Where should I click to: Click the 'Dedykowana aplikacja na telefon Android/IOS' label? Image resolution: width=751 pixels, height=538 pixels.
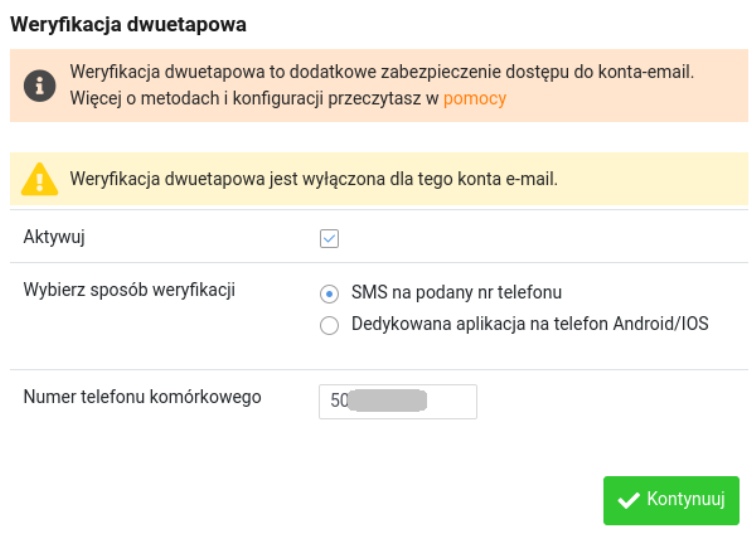pos(529,324)
